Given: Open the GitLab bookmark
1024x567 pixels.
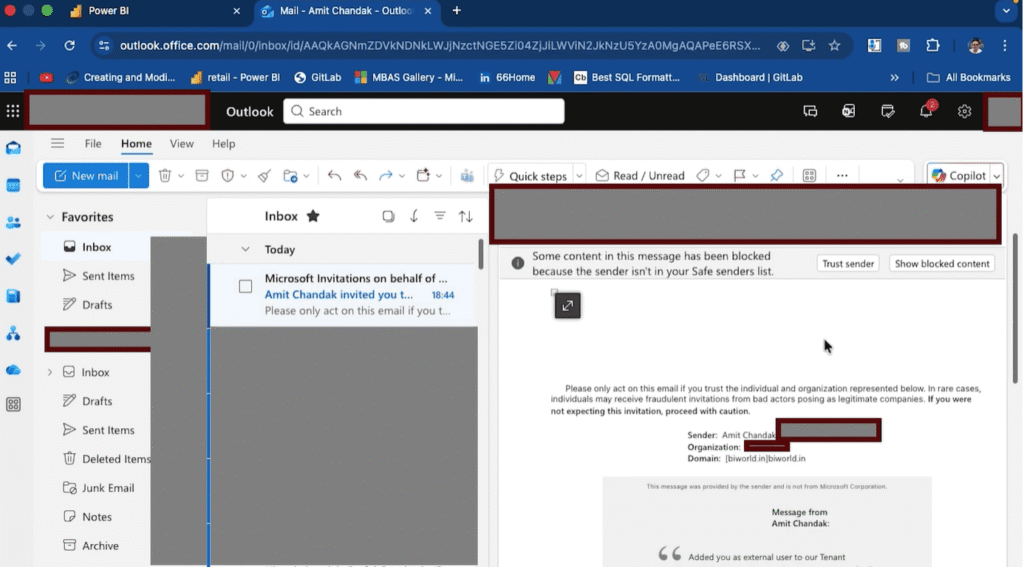Looking at the screenshot, I should pyautogui.click(x=317, y=77).
